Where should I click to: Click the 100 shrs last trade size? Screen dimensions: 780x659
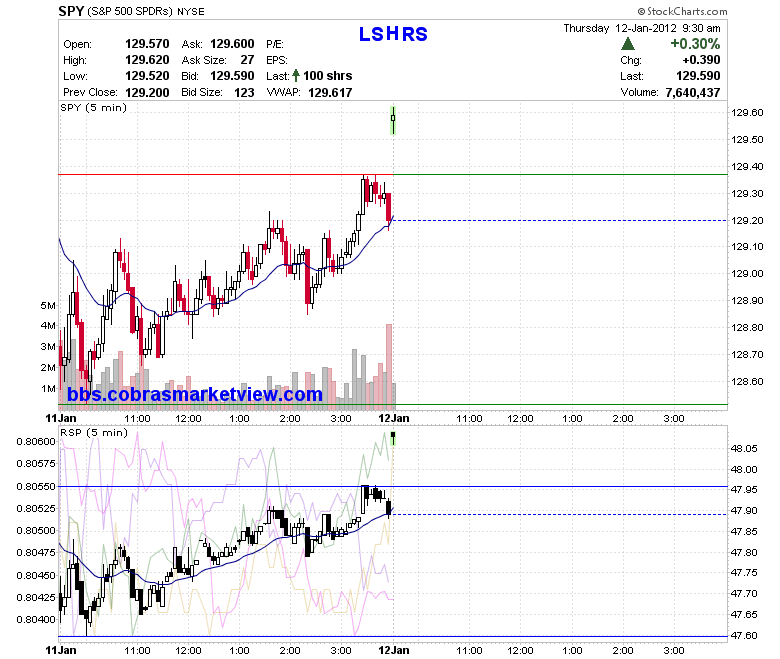coord(328,76)
